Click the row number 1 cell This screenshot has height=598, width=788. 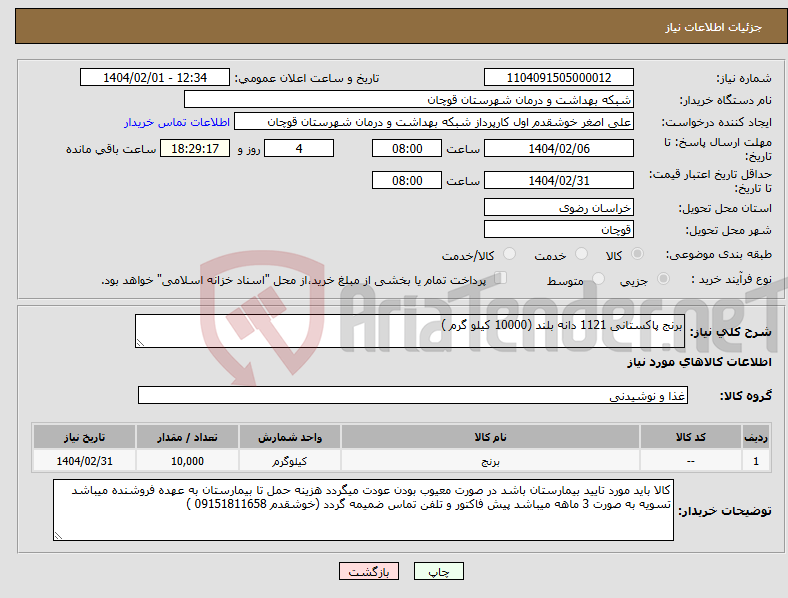pos(756,461)
